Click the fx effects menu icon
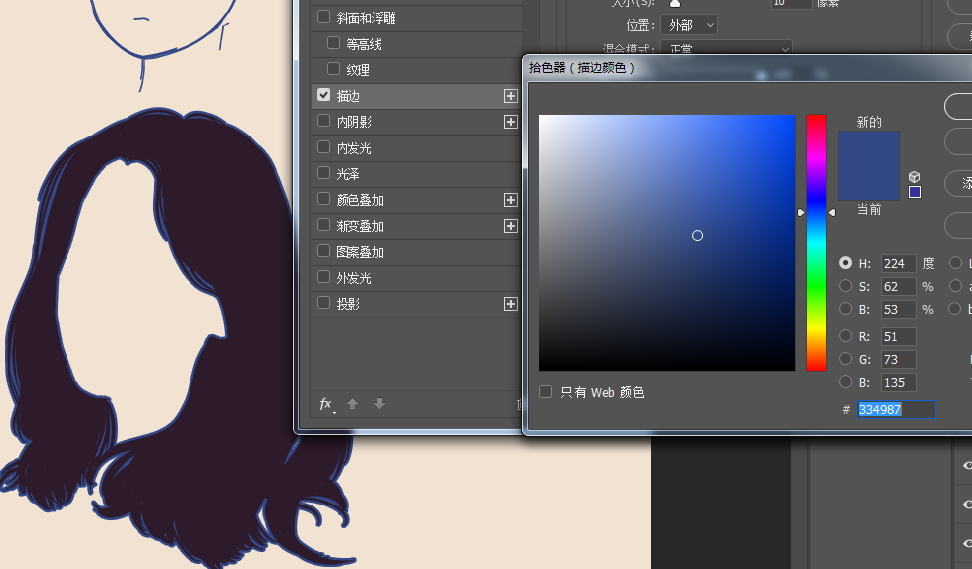The image size is (972, 569). (x=325, y=404)
